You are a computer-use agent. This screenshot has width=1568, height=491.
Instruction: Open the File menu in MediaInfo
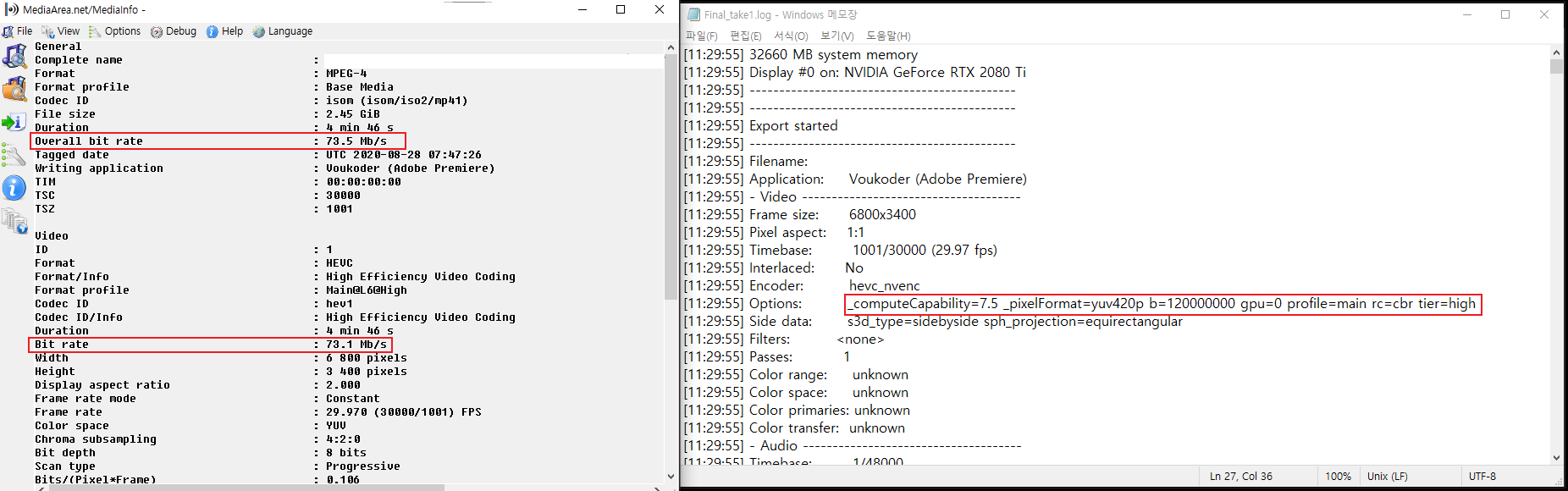pos(18,31)
